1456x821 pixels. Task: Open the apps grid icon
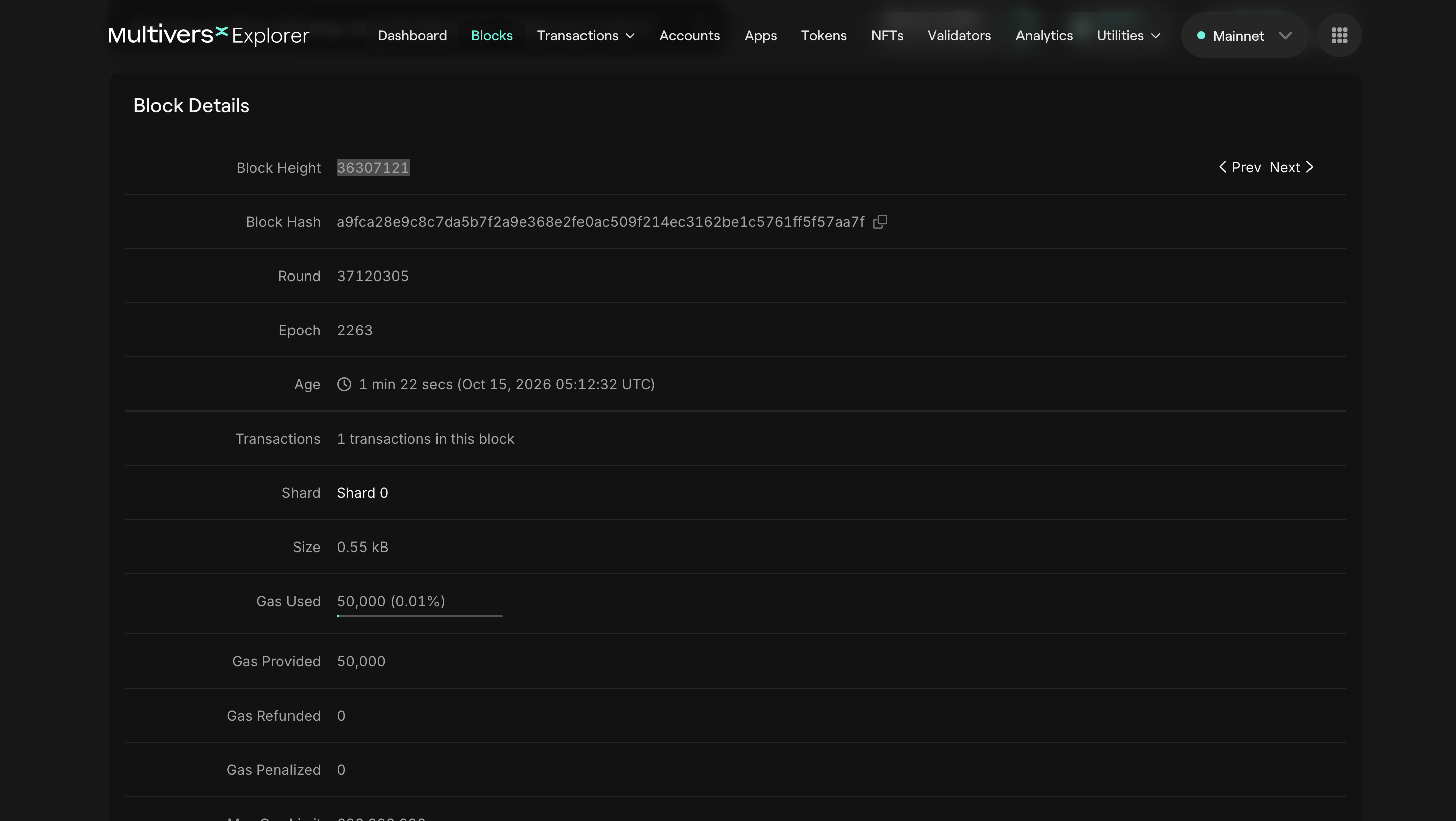pos(1339,35)
